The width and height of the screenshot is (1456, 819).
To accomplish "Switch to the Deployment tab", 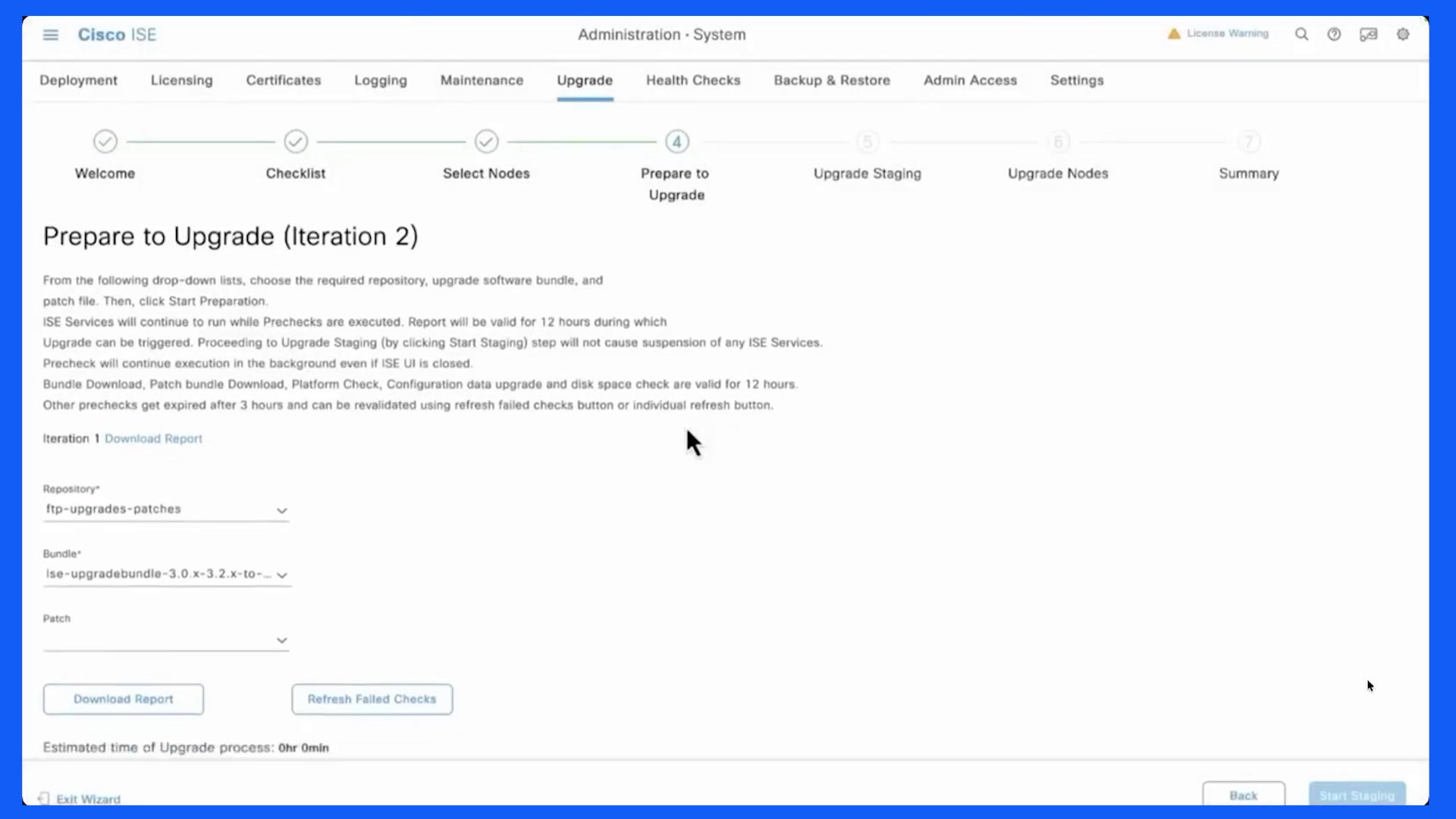I will [x=79, y=80].
